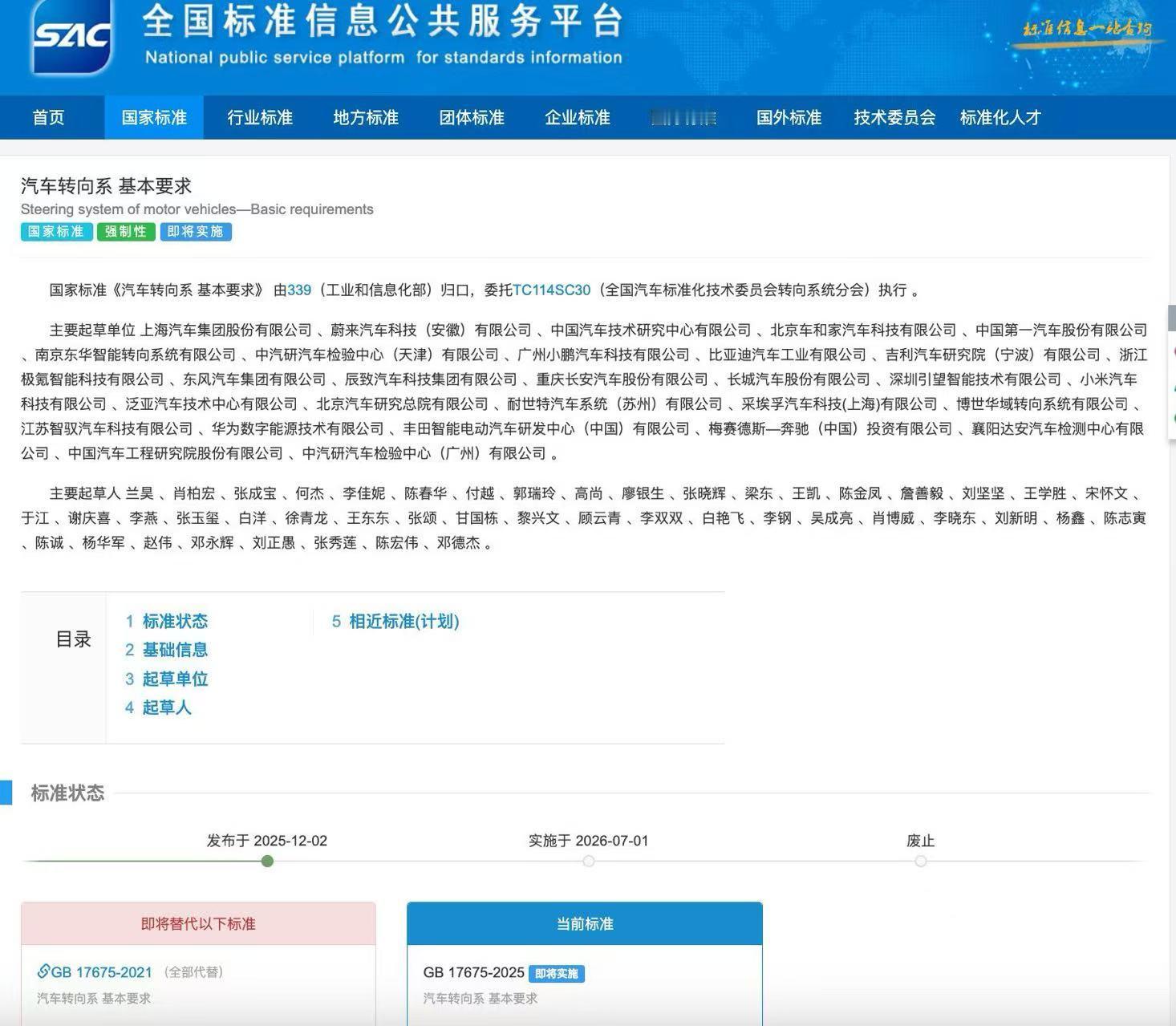1176x1026 pixels.
Task: Switch to the 团体标准 tab
Action: 472,118
